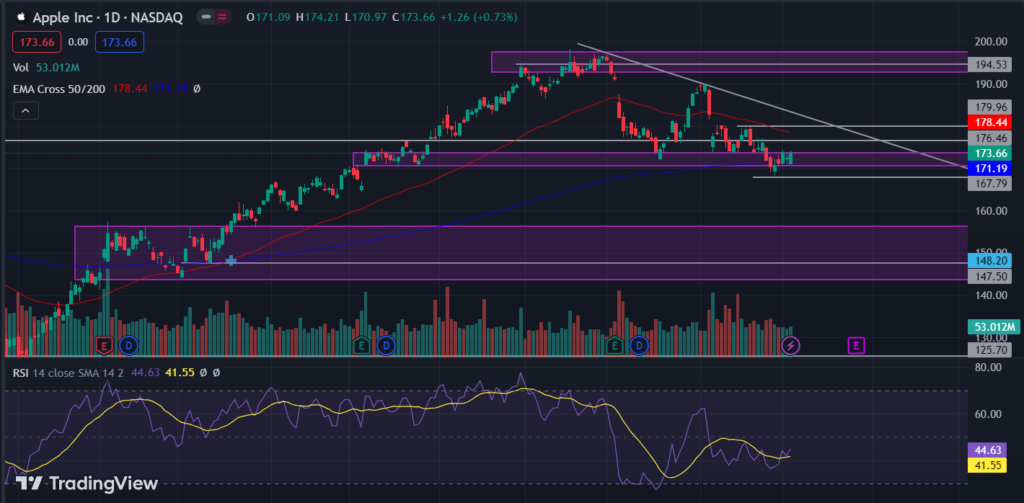Open the dividend D marker beside red earnings marker
This screenshot has height=503, width=1024.
pos(129,345)
